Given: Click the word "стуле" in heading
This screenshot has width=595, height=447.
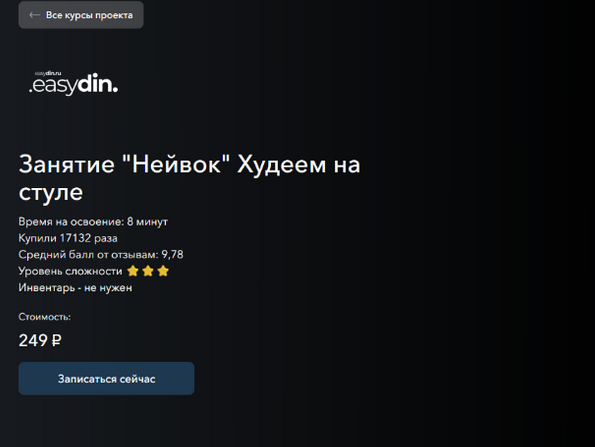Looking at the screenshot, I should click(x=51, y=192).
